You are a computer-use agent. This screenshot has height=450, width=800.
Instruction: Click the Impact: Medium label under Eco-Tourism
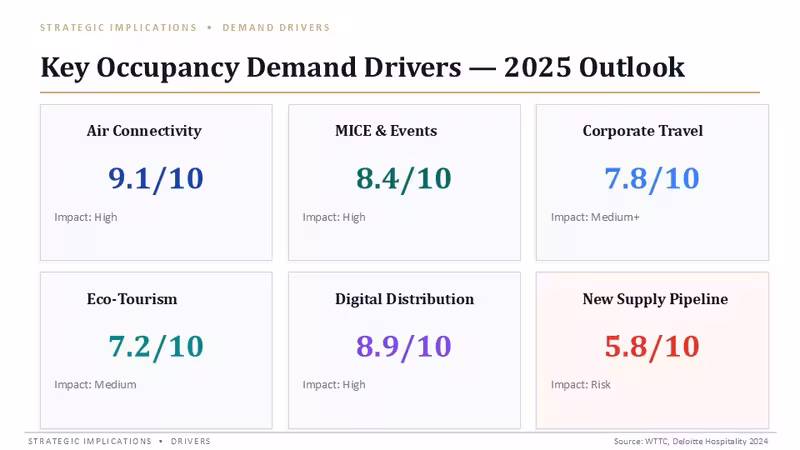tap(95, 385)
